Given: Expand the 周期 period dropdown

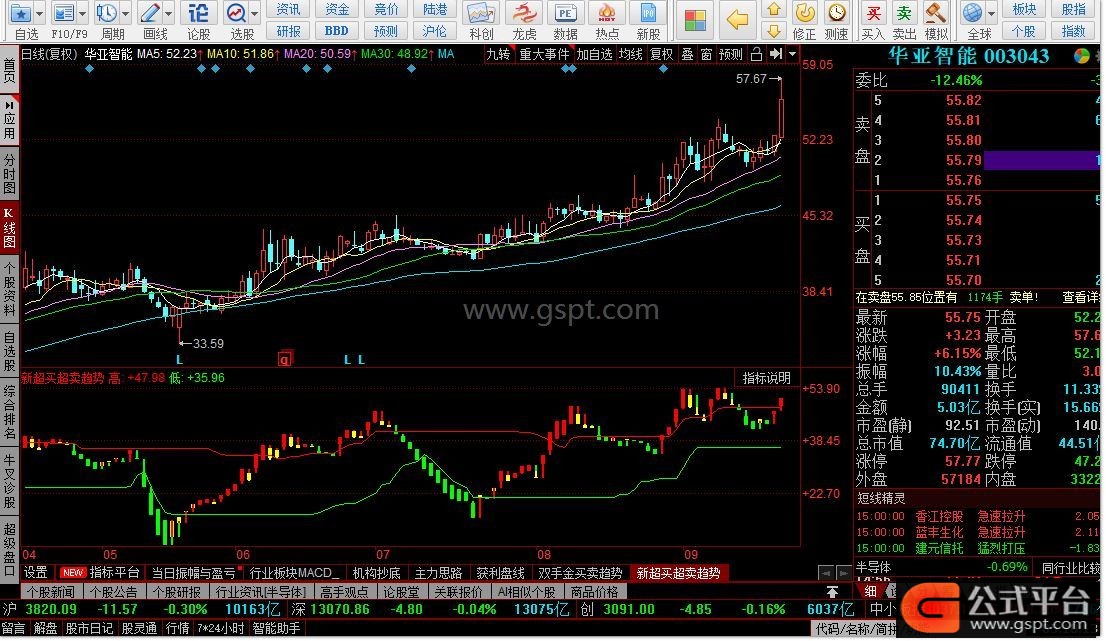Looking at the screenshot, I should pyautogui.click(x=125, y=13).
